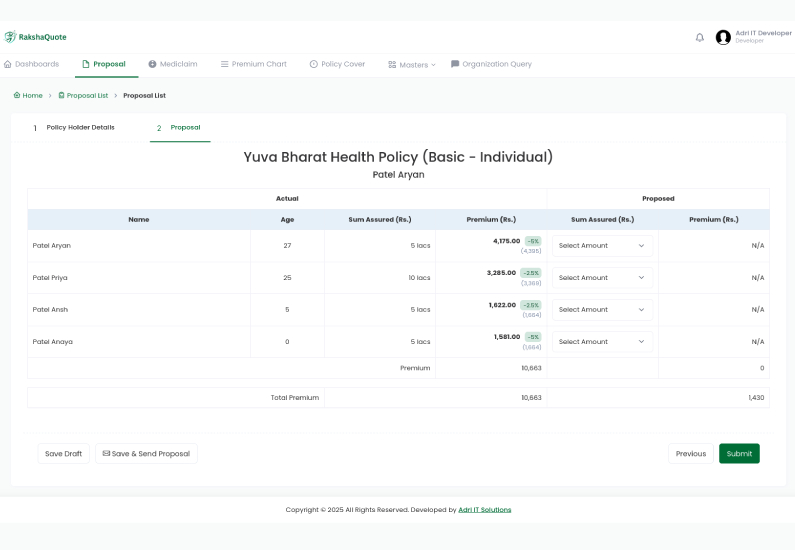Click premium value 4,175.00
The width and height of the screenshot is (795, 550).
click(507, 241)
